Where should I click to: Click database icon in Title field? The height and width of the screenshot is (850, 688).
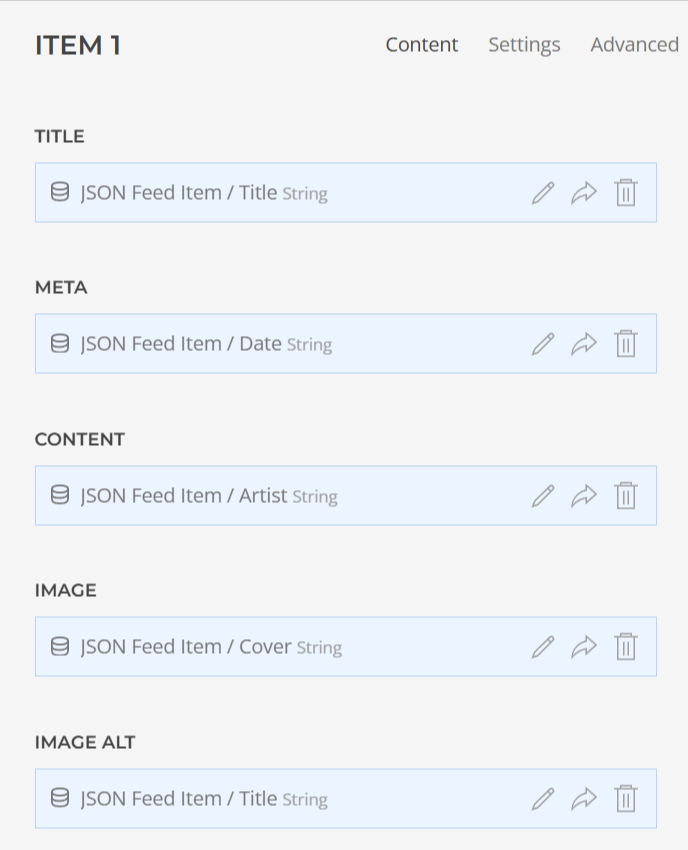coord(60,193)
